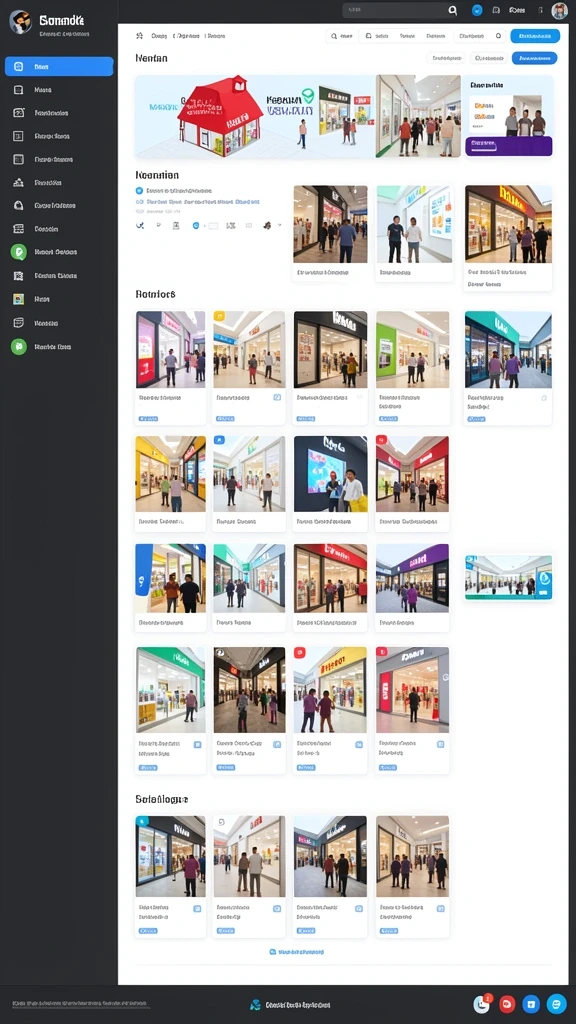Toggle the red badge on the red storefront card
This screenshot has height=1024, width=576.
381,441
